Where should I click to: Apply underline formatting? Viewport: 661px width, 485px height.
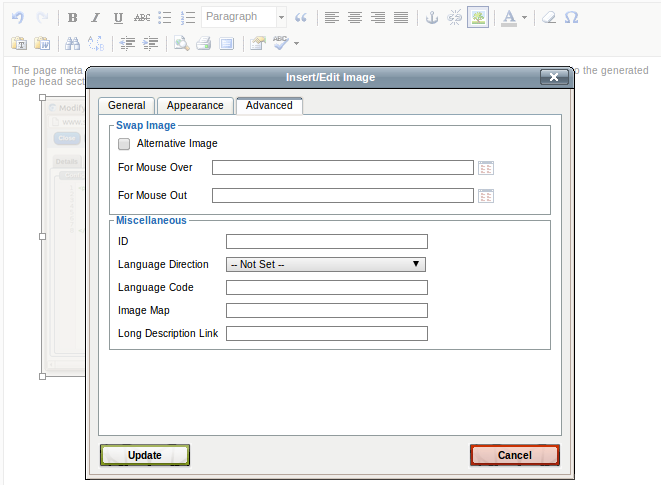click(119, 18)
